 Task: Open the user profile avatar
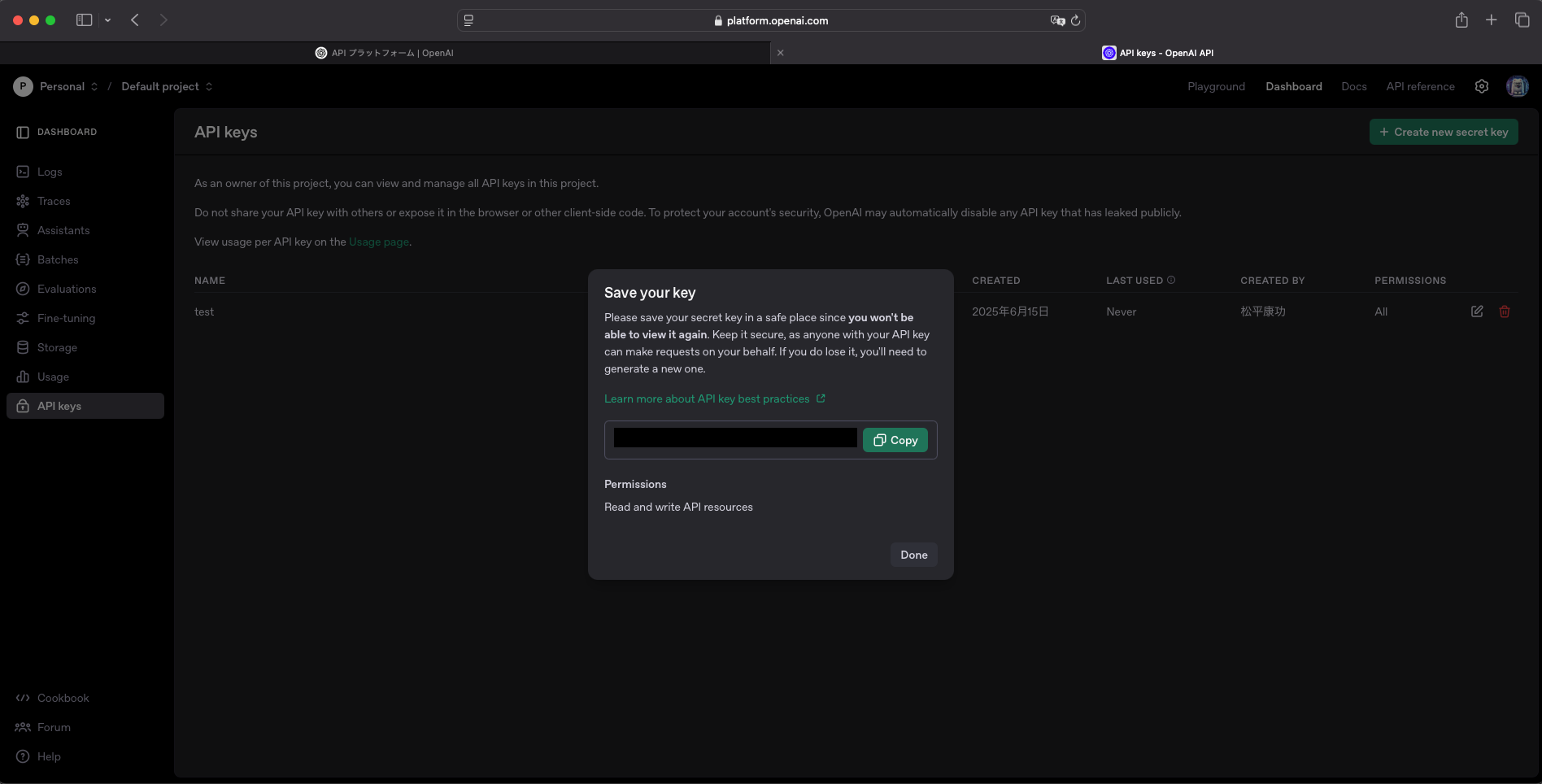click(x=1517, y=86)
